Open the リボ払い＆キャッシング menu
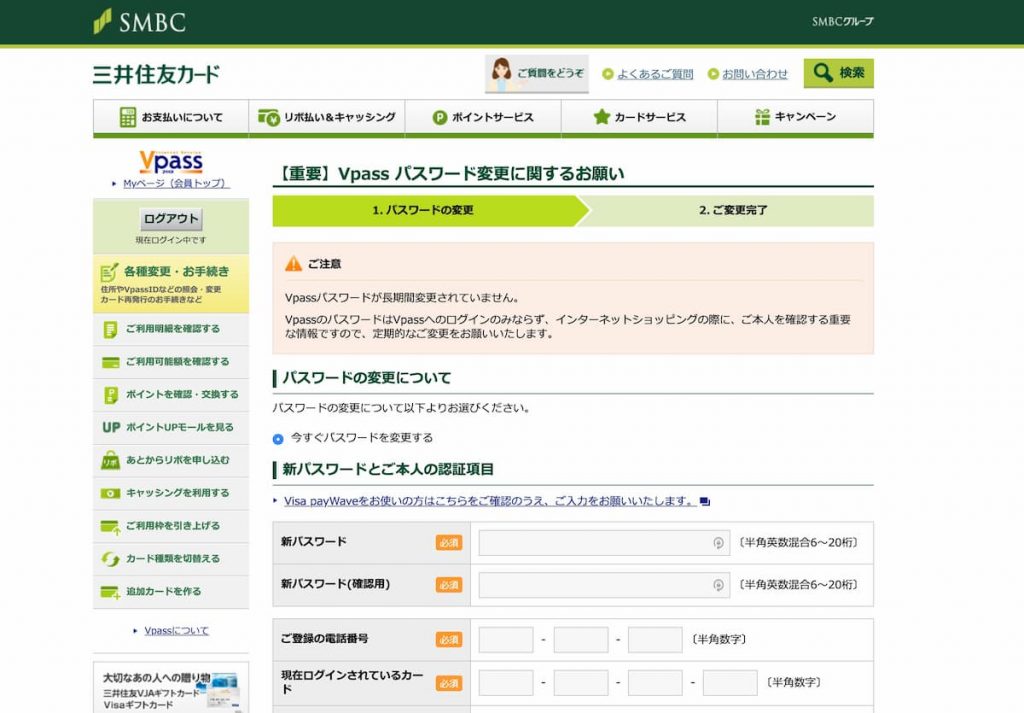1024x713 pixels. click(327, 117)
